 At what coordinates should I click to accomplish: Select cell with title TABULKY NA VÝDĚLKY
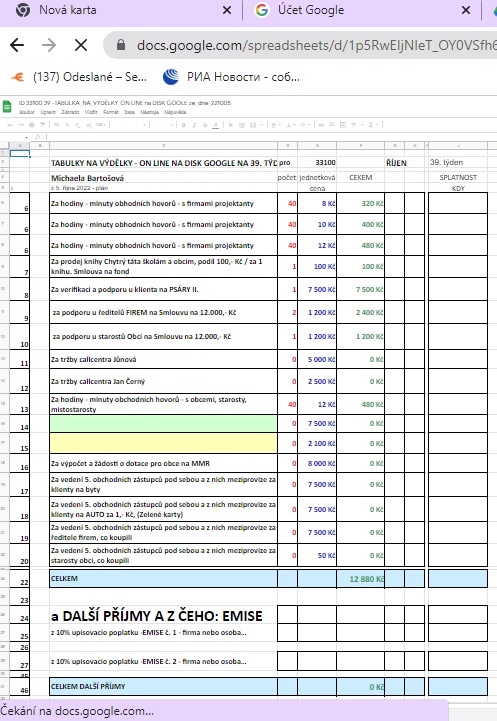pos(164,163)
